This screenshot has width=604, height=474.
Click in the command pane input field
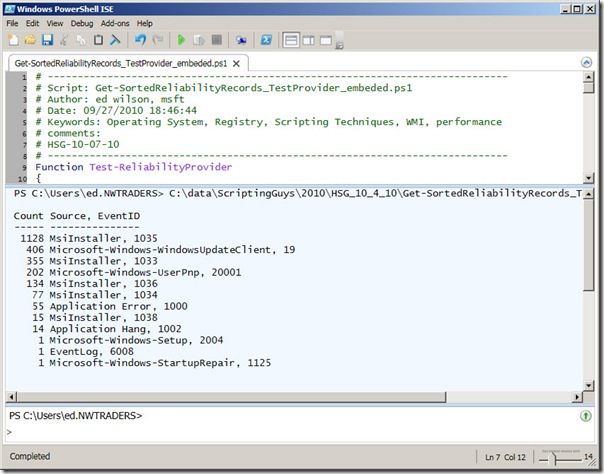point(293,432)
